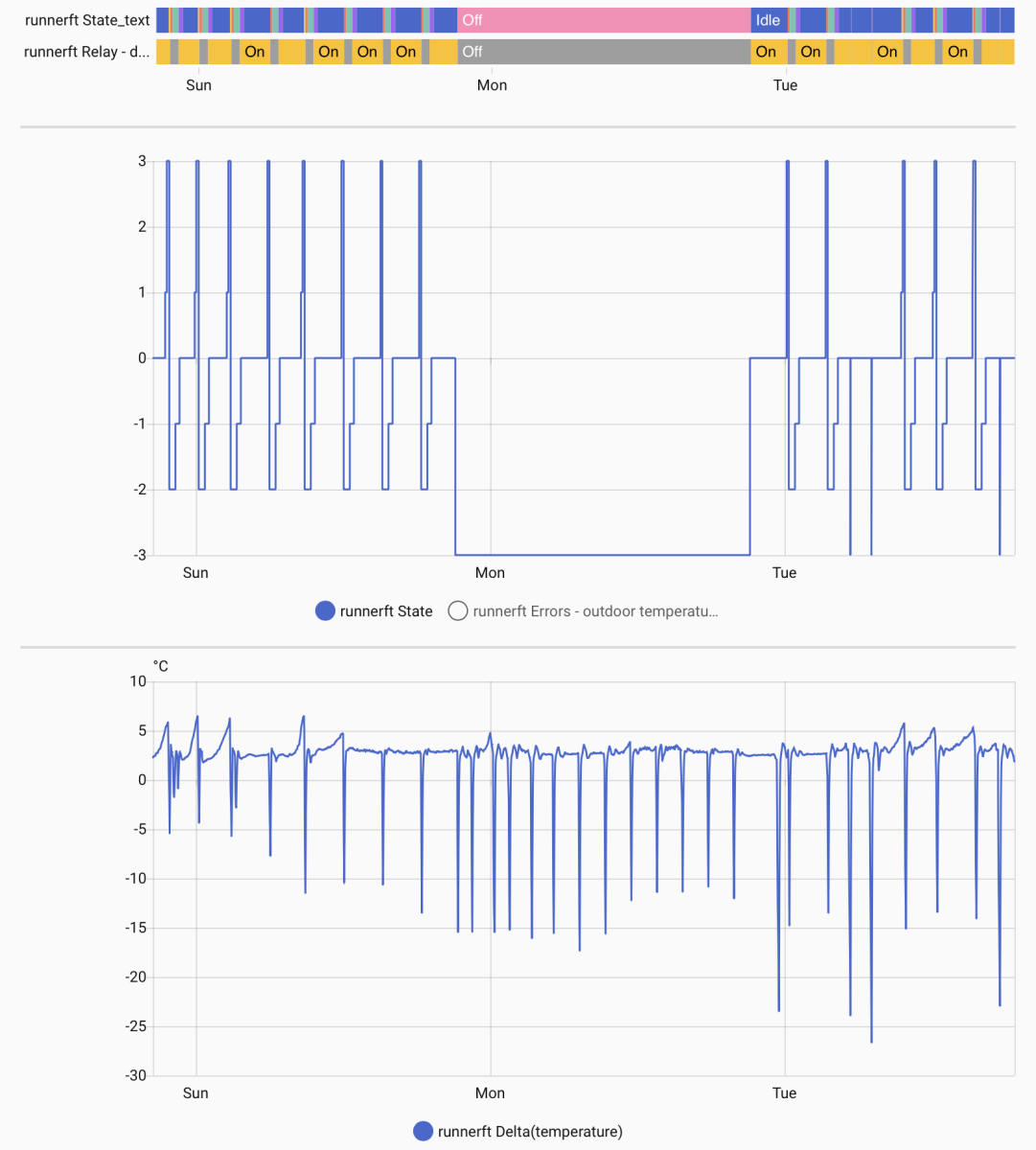Click the pink Off segment in State_text timeline
Image resolution: width=1036 pixels, height=1150 pixels.
[604, 20]
